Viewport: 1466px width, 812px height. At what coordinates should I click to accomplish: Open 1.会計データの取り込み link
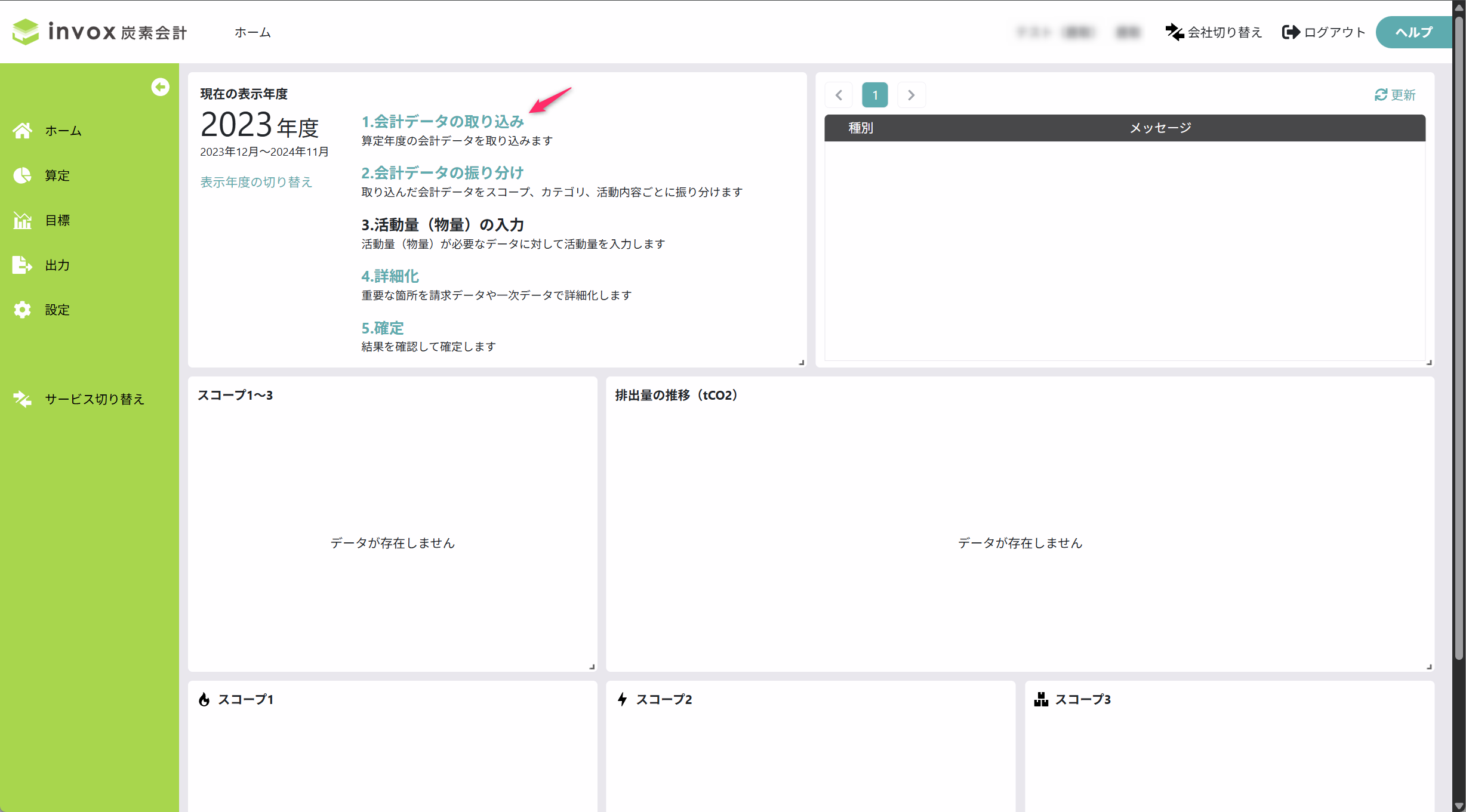tap(442, 122)
